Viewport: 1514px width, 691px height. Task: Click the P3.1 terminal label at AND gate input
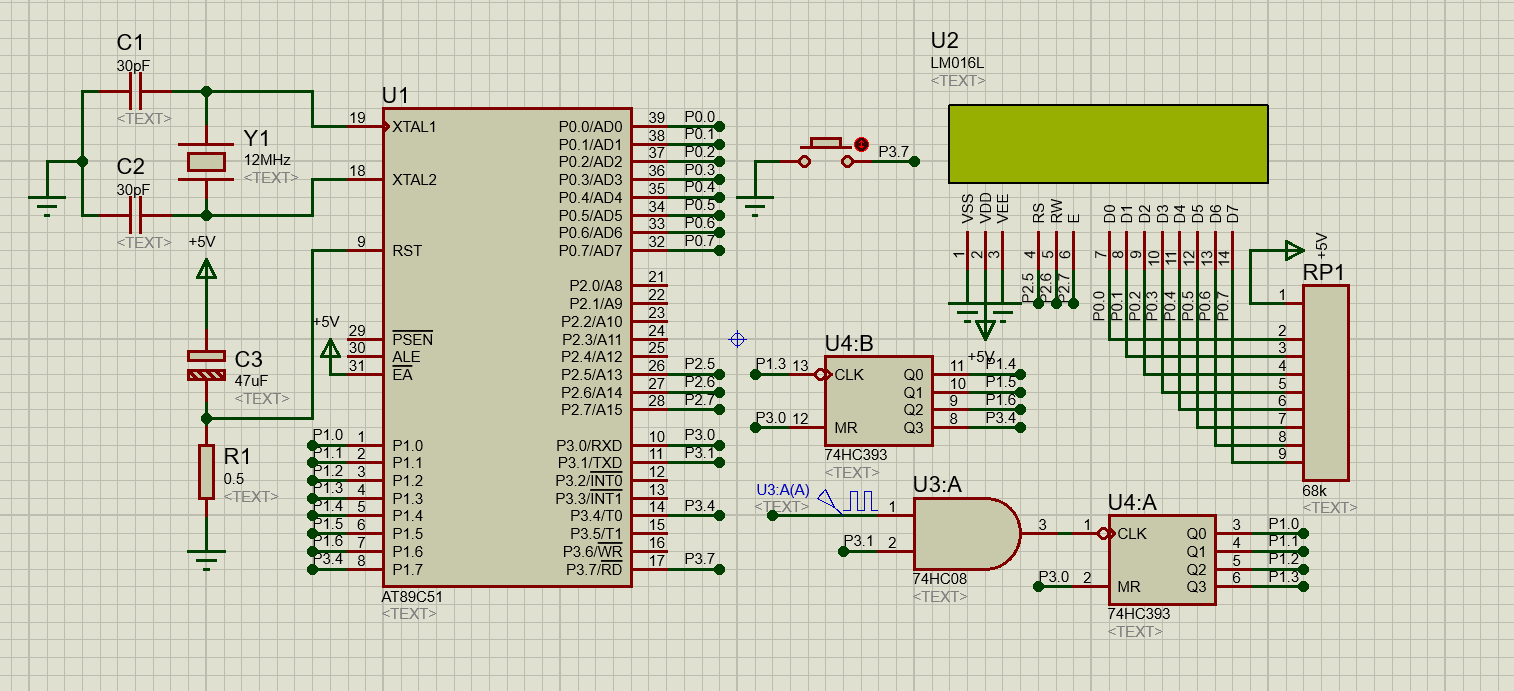click(858, 541)
